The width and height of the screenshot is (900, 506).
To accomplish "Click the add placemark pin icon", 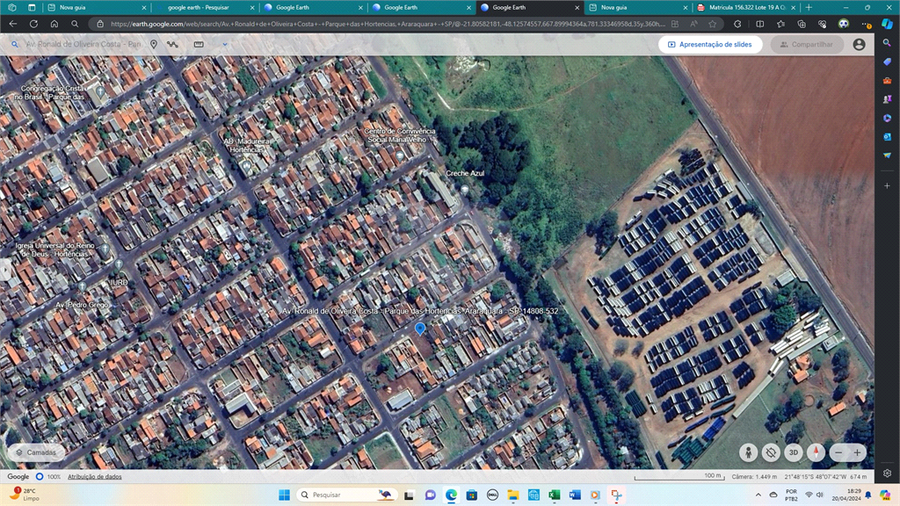I will (x=154, y=44).
